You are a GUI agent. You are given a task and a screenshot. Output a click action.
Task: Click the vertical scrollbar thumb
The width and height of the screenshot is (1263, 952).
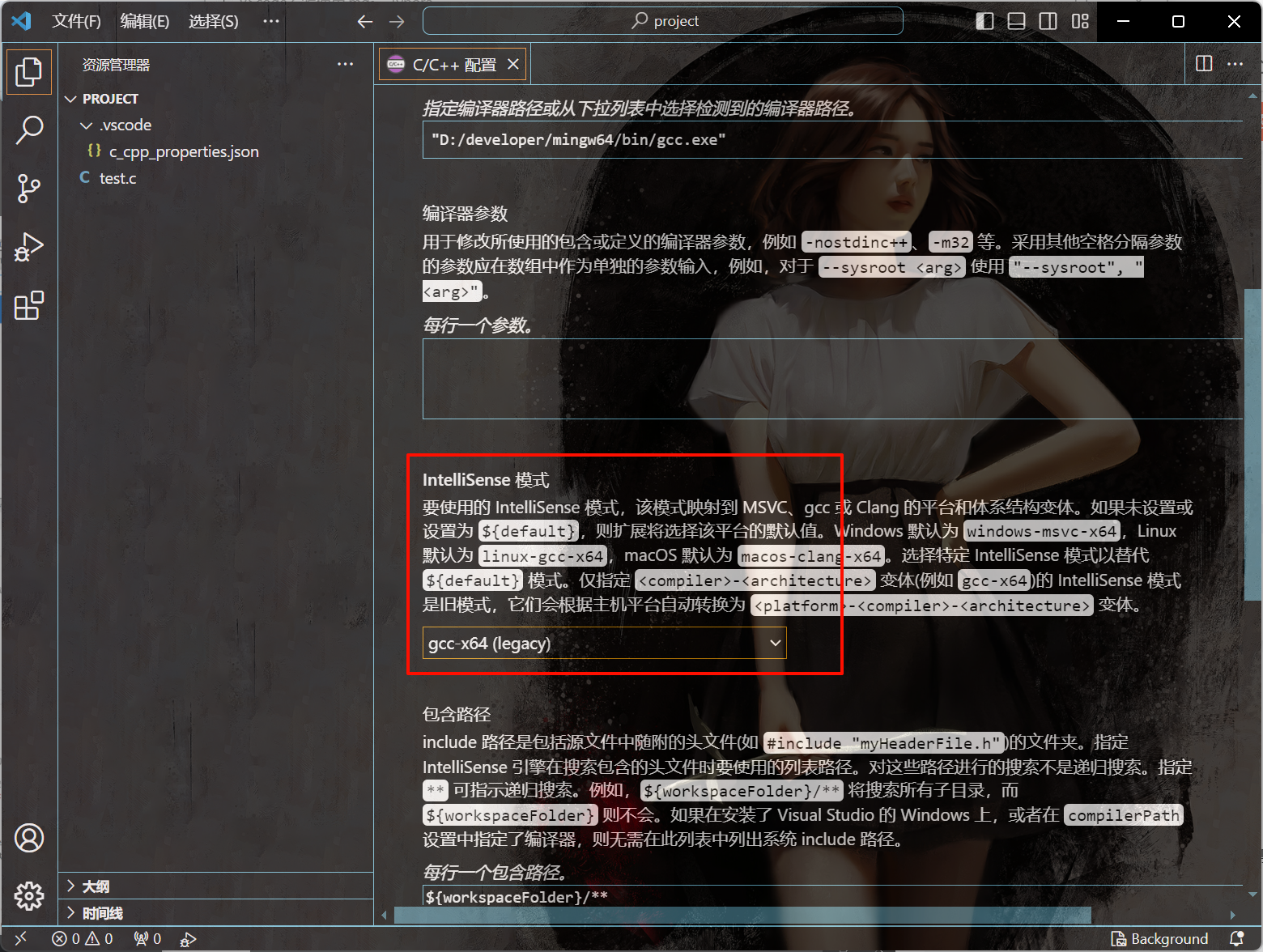click(x=1252, y=444)
